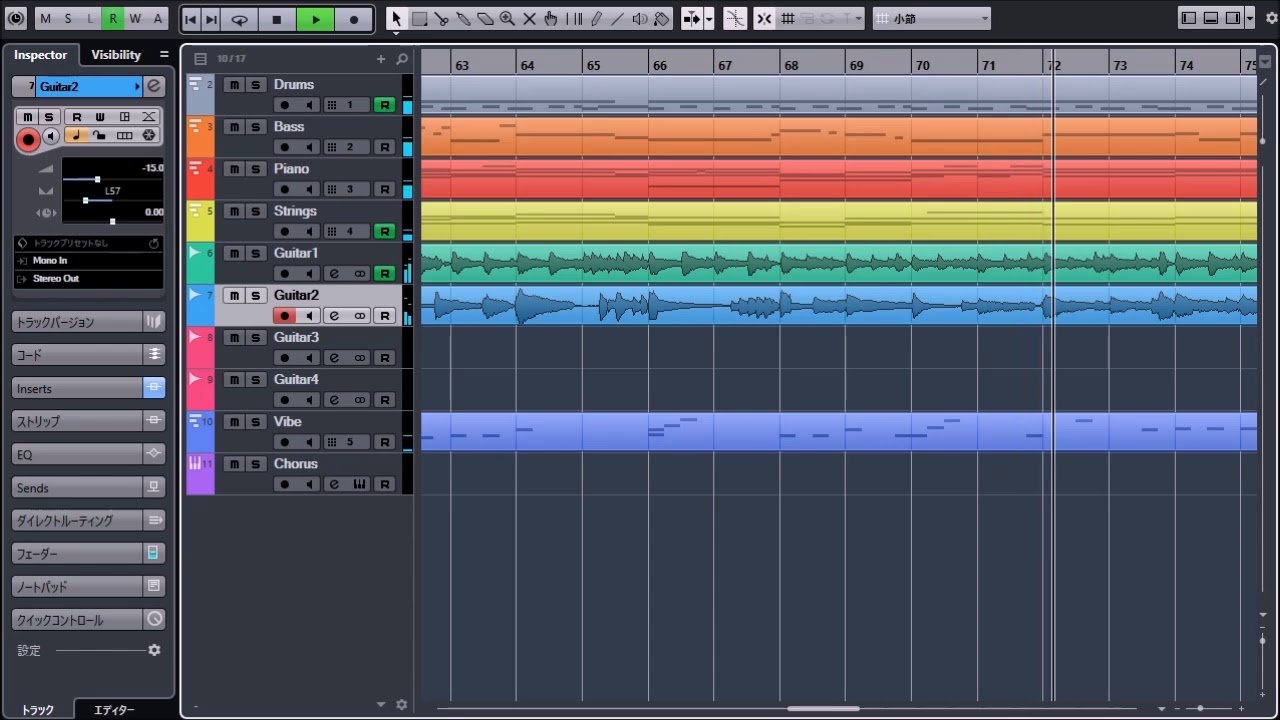Toggle Read automation on Strings track
The height and width of the screenshot is (720, 1280).
point(384,231)
